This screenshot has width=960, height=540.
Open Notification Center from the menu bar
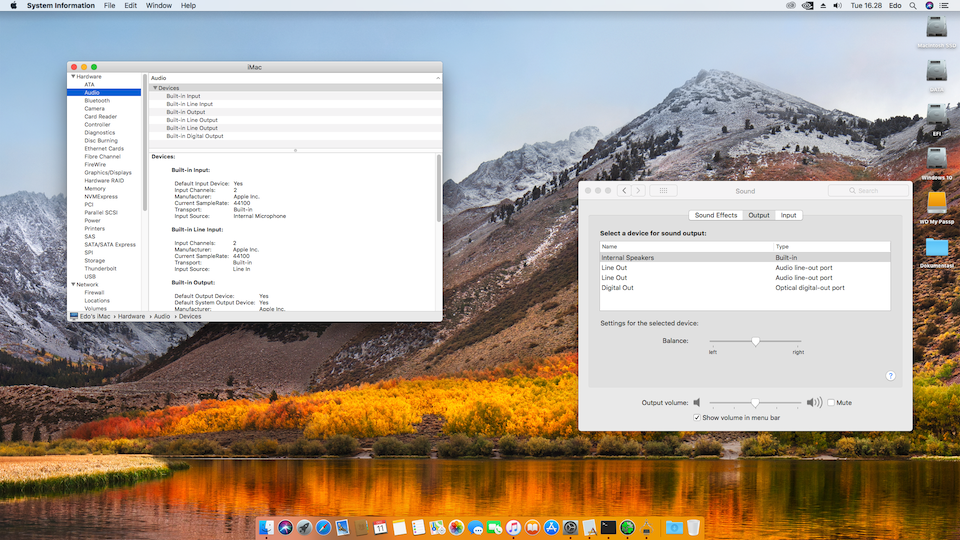[x=946, y=6]
